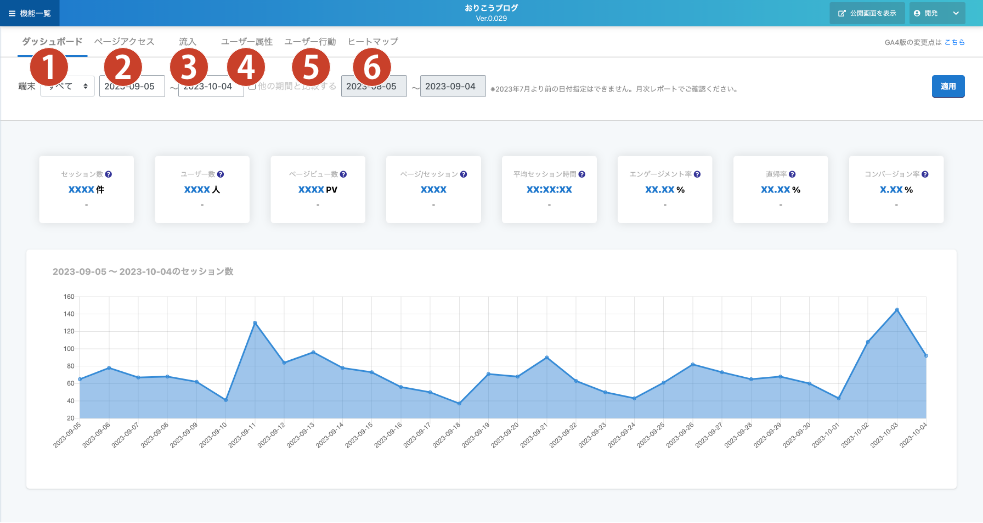Screen dimensions: 983x523
Task: Go to the ユーザー行動 tab
Action: (x=310, y=42)
